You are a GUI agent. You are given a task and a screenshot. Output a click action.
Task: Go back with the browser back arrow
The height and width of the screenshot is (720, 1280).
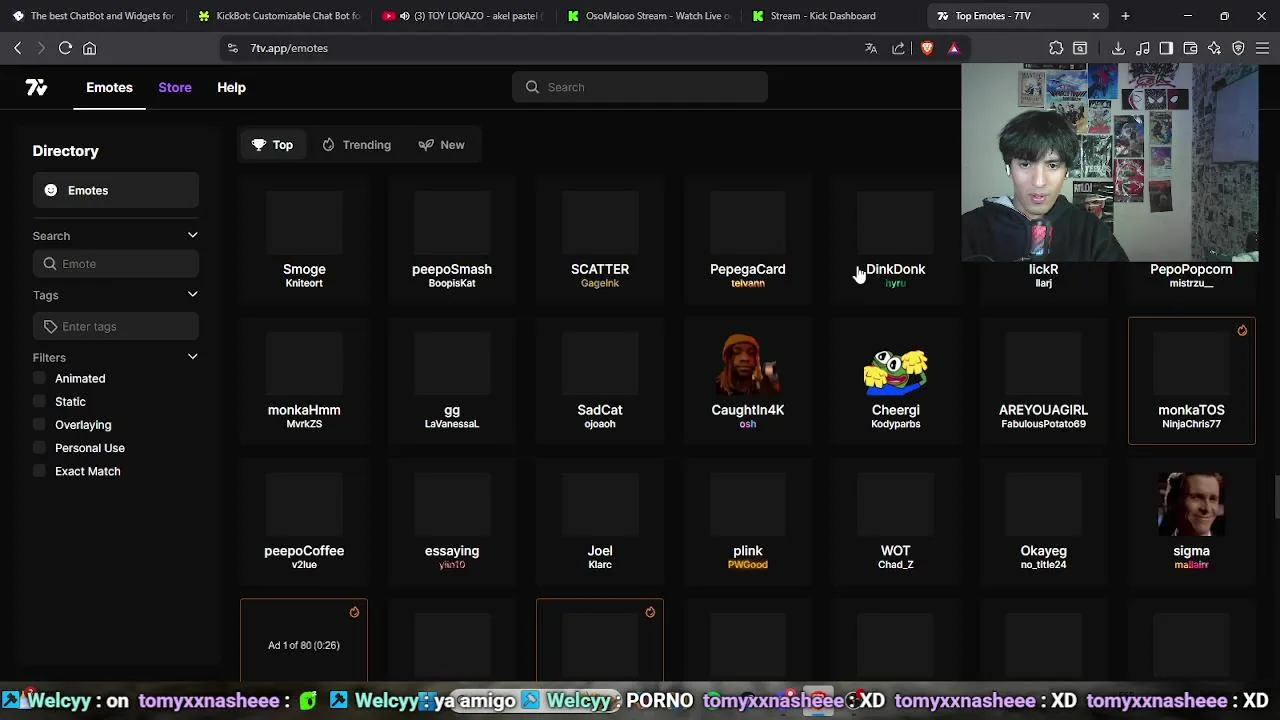click(x=18, y=48)
